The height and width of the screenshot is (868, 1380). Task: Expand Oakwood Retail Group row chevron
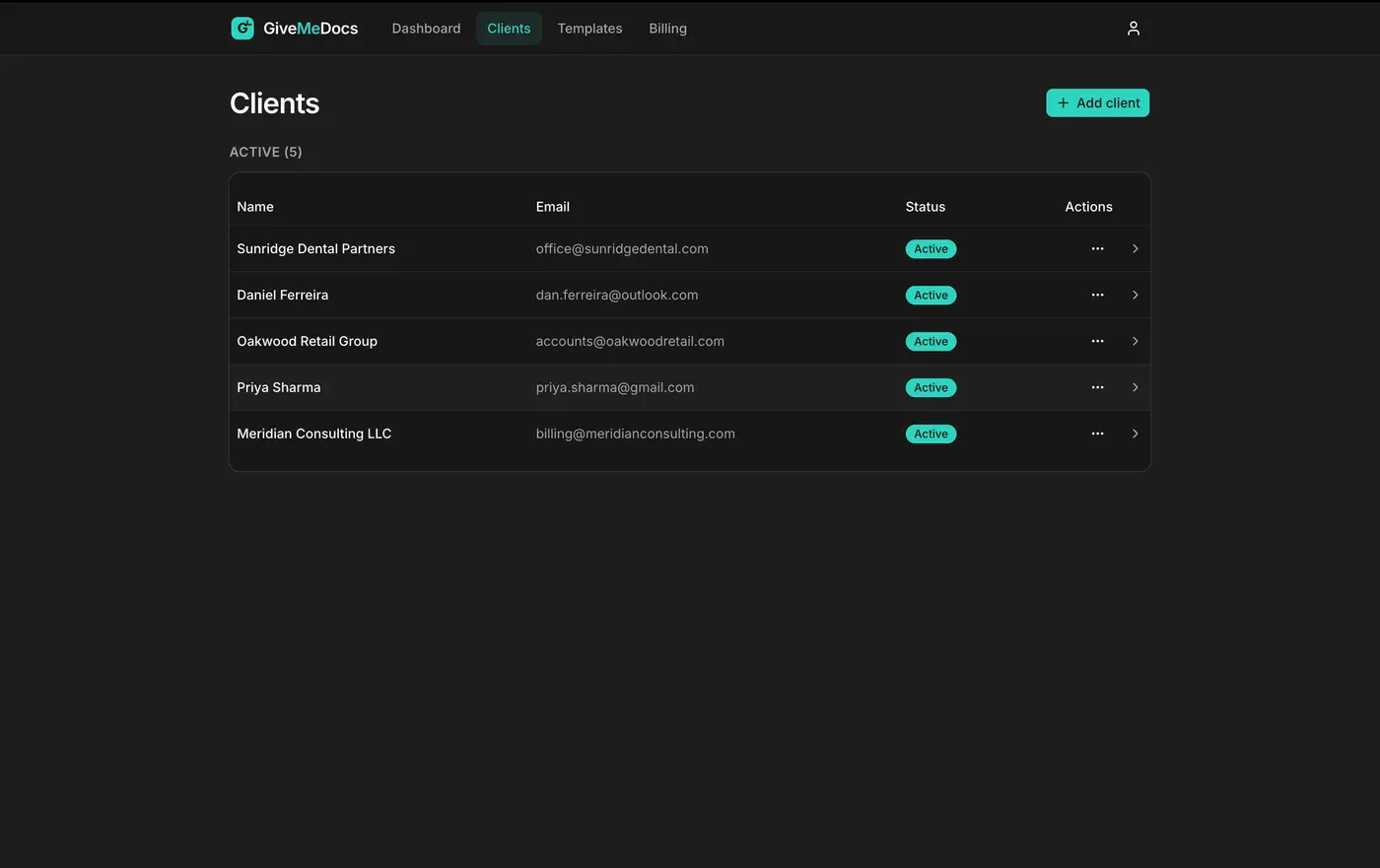[1135, 342]
